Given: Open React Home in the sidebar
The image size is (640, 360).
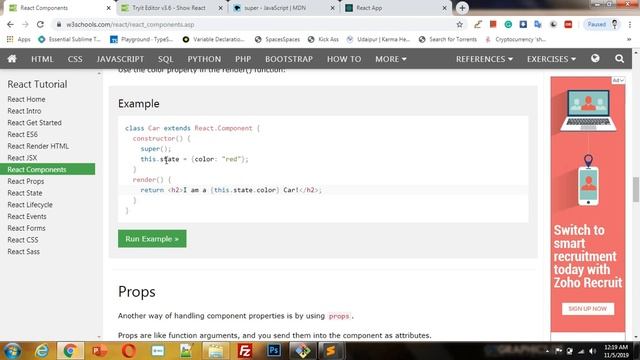Looking at the screenshot, I should (x=26, y=99).
